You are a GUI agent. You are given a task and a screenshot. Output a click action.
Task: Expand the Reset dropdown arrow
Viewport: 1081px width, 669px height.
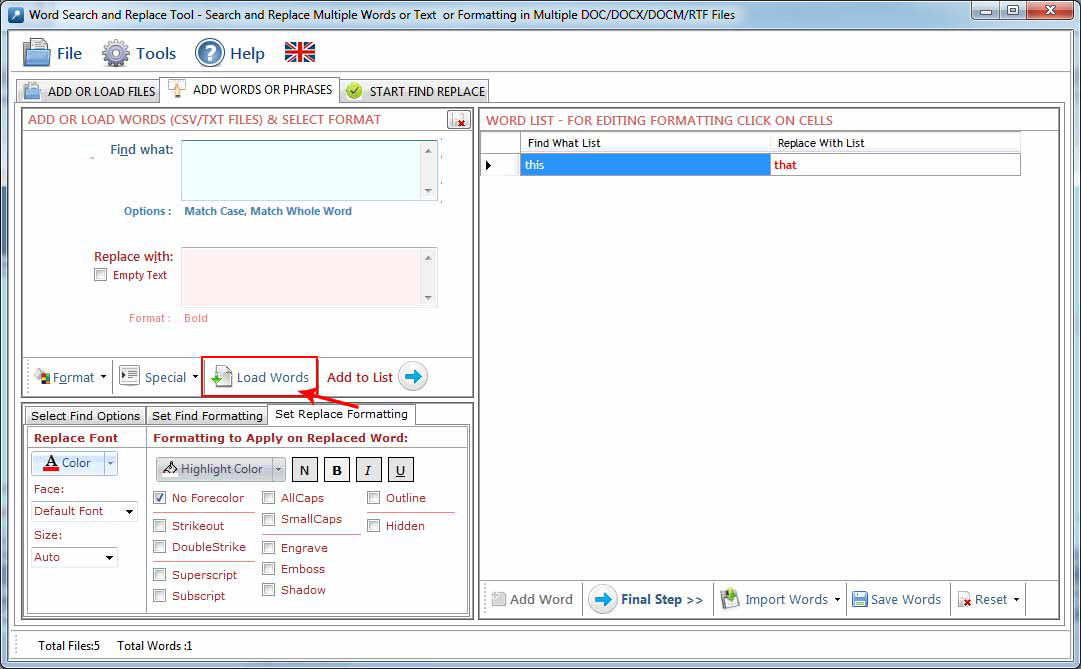pos(1016,600)
